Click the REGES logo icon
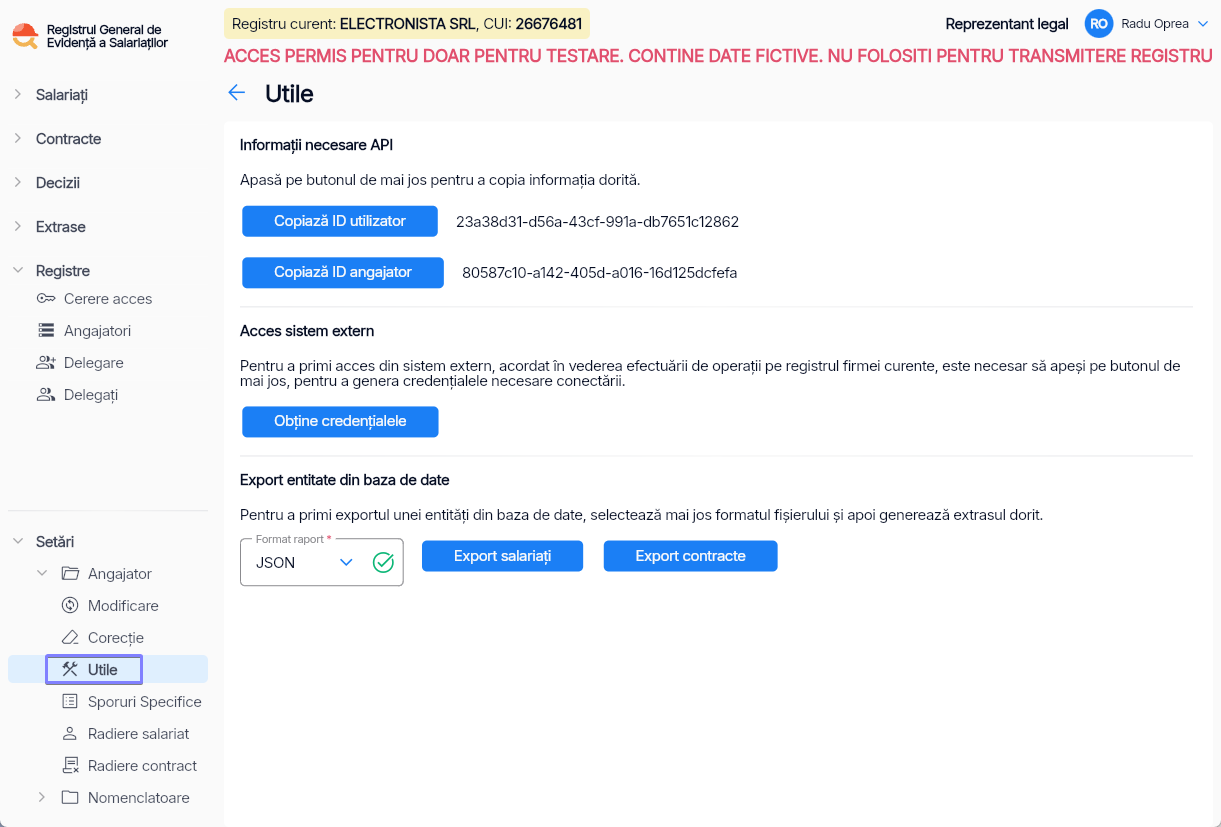 pyautogui.click(x=25, y=36)
